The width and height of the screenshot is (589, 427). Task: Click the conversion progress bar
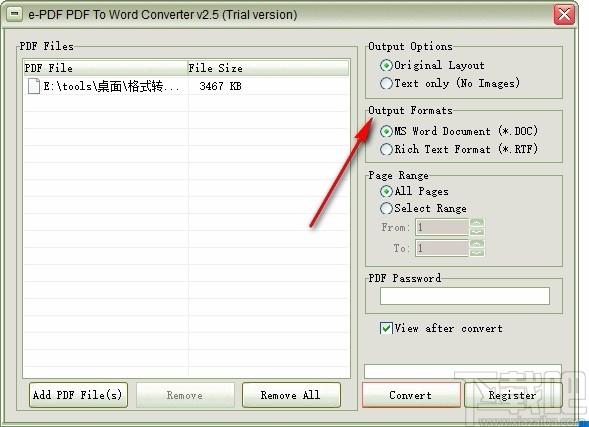coord(463,371)
